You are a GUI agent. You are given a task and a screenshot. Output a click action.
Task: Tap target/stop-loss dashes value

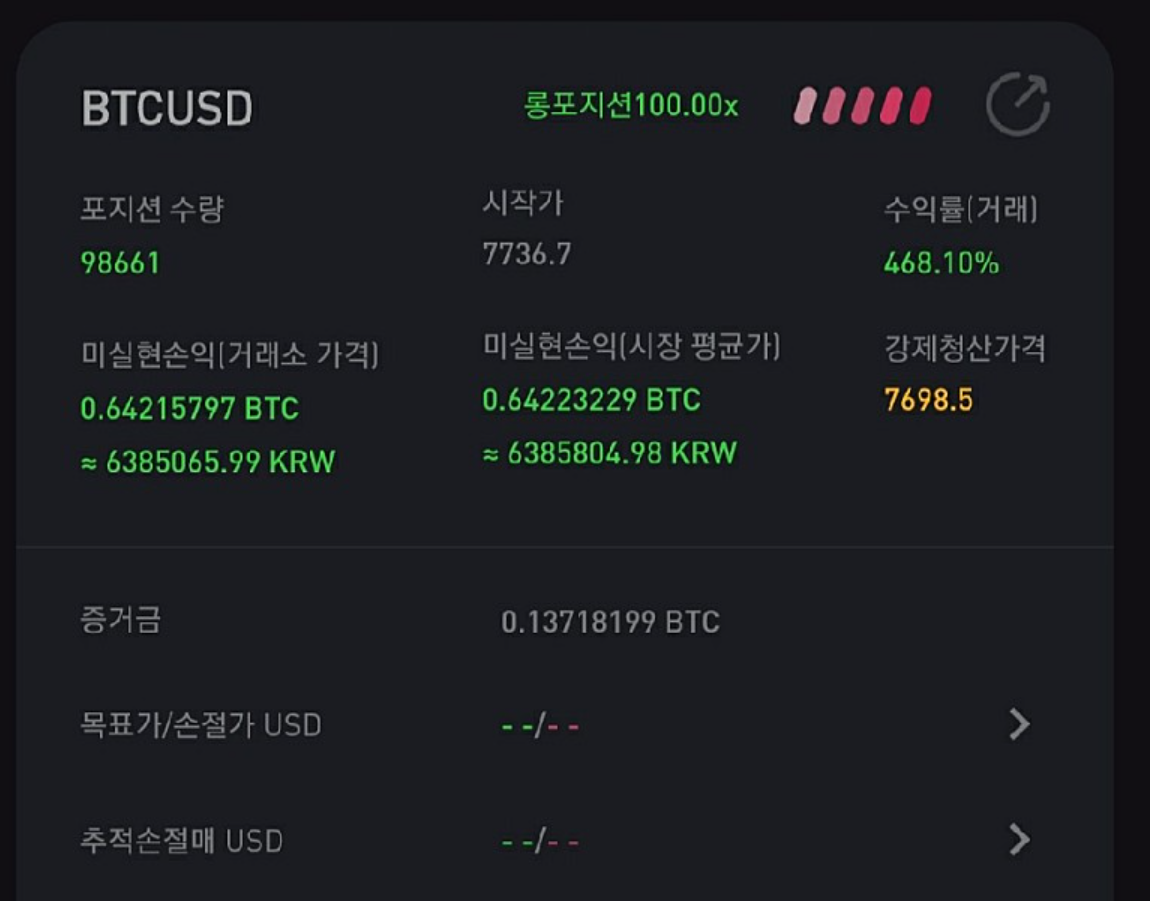tap(541, 726)
